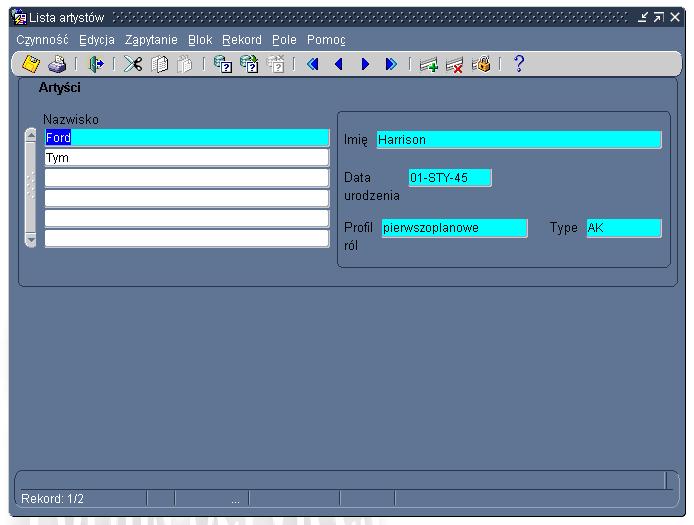Go to next record arrow
Screen dimensions: 694x525
point(365,64)
